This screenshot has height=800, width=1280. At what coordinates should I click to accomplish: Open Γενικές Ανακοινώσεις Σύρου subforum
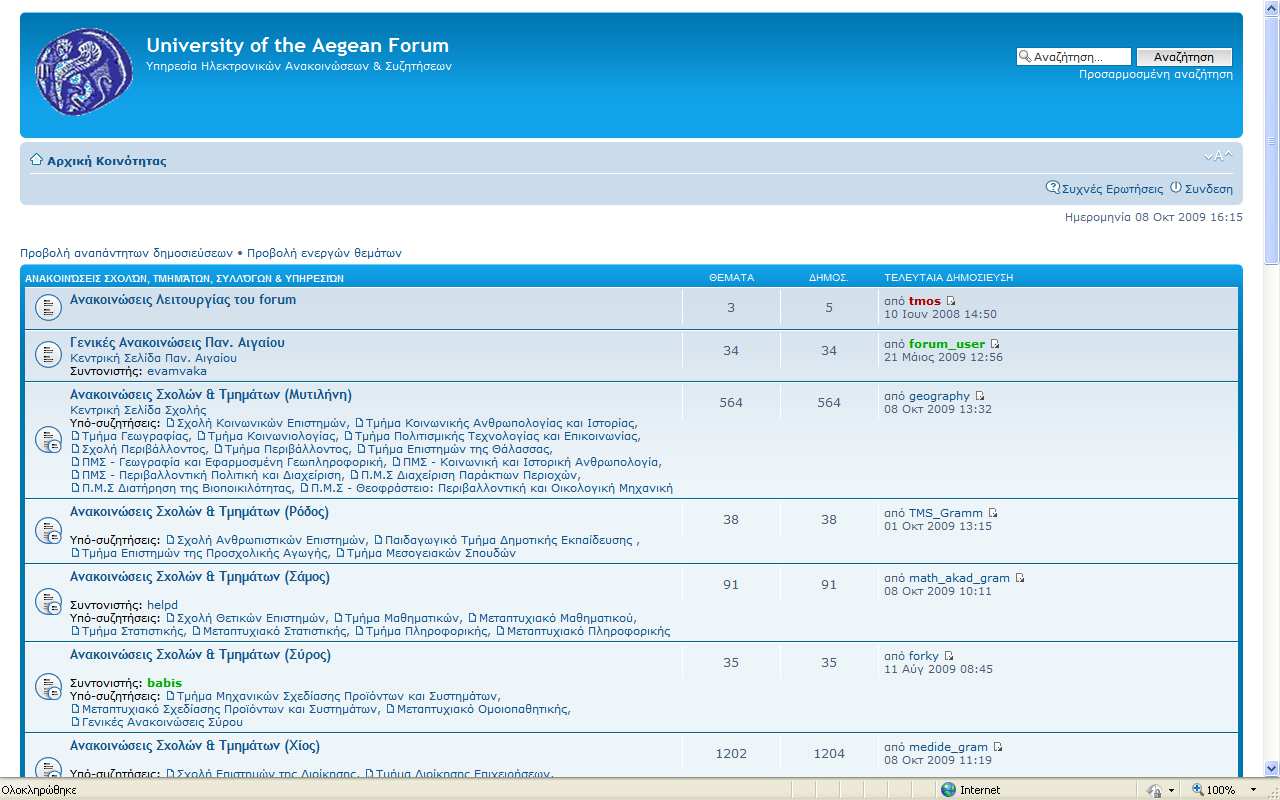click(x=162, y=722)
